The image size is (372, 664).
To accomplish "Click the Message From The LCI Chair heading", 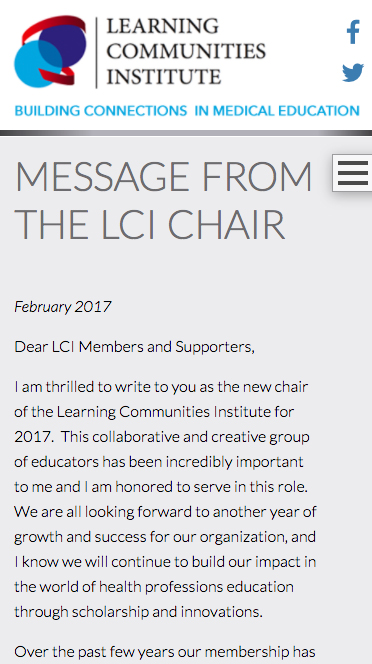I will click(x=163, y=200).
